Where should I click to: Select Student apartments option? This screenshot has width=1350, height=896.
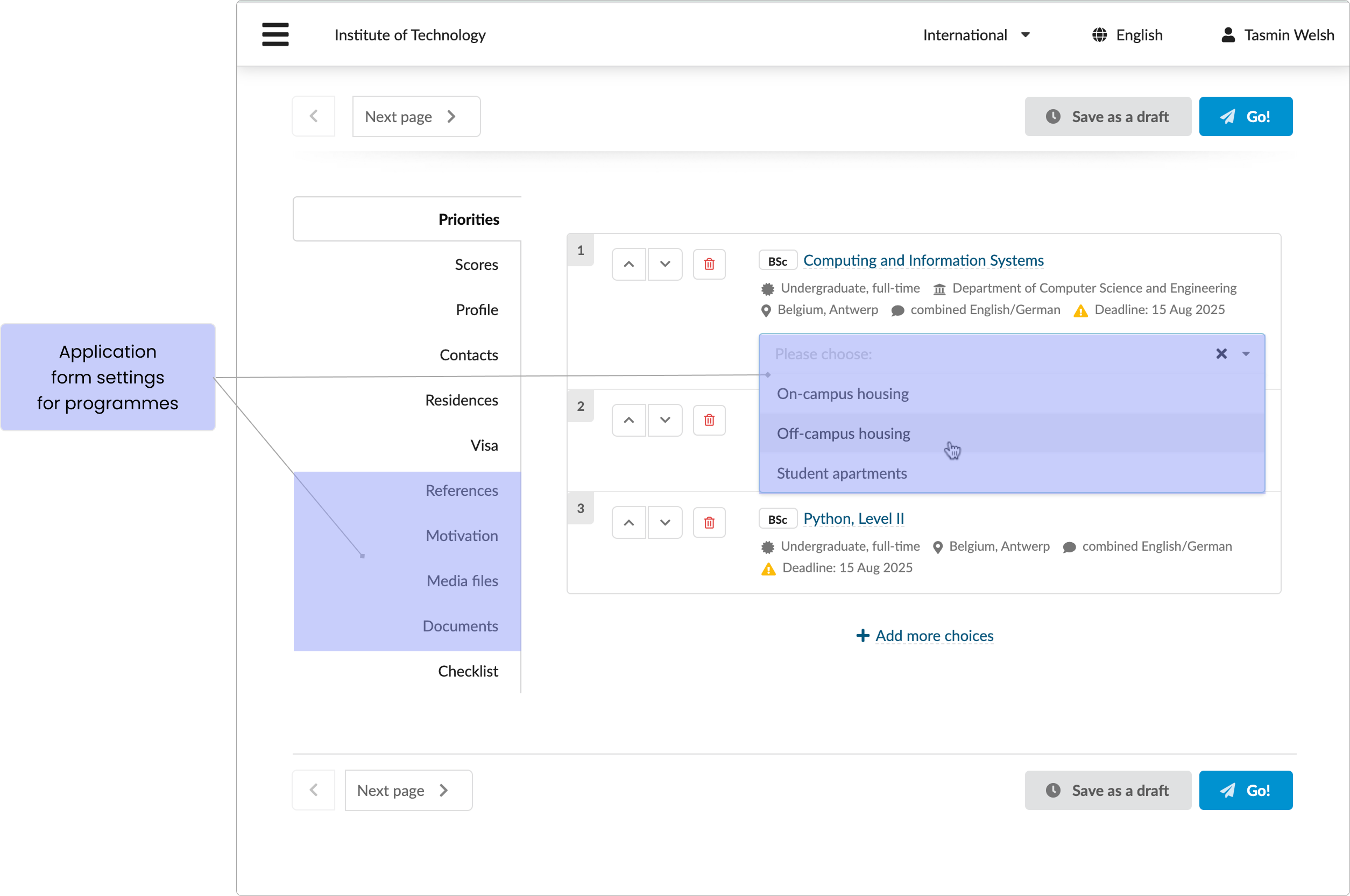click(x=1012, y=473)
